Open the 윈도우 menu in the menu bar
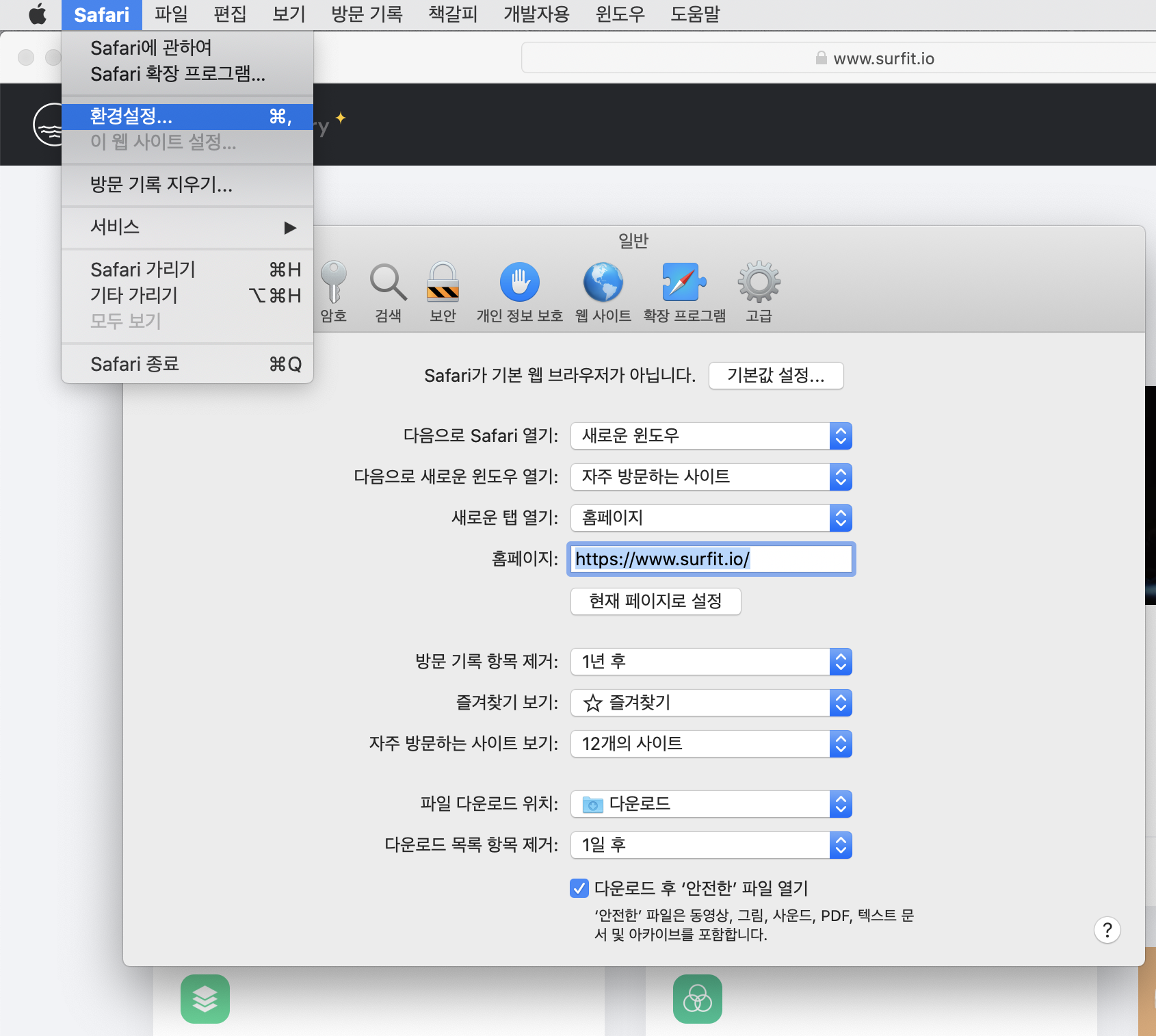Screen dimensions: 1156x1036 pyautogui.click(x=620, y=14)
